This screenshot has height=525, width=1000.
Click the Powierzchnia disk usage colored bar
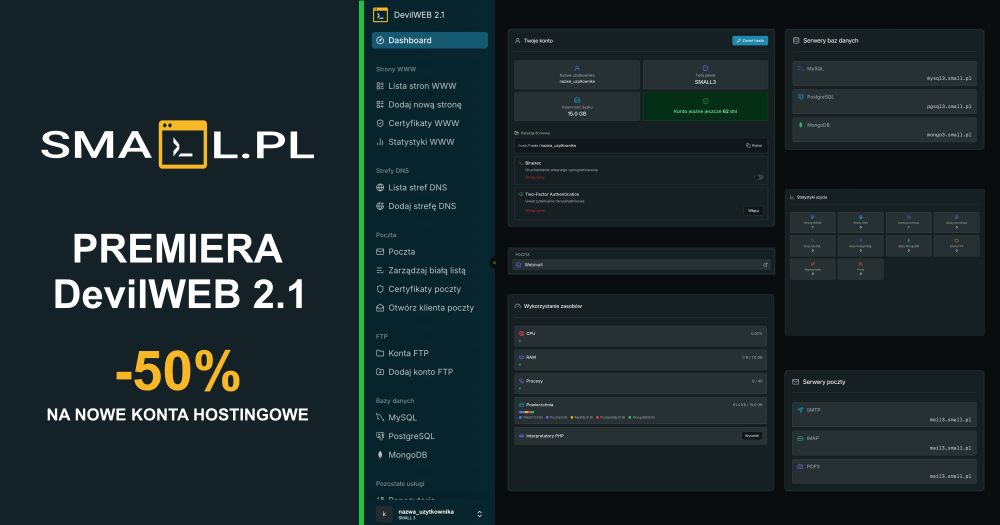point(526,412)
